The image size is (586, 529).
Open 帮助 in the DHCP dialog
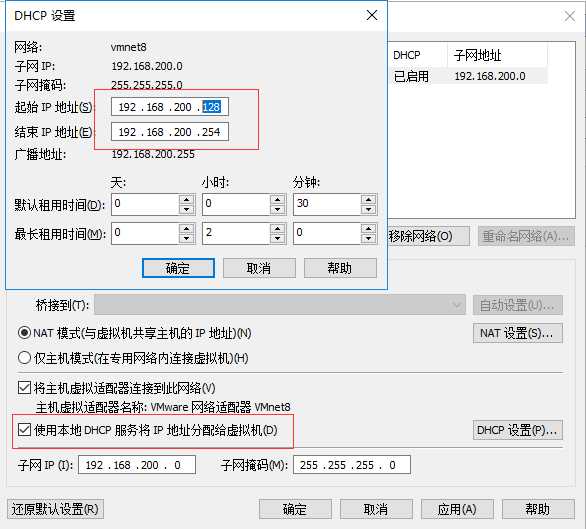tap(340, 268)
